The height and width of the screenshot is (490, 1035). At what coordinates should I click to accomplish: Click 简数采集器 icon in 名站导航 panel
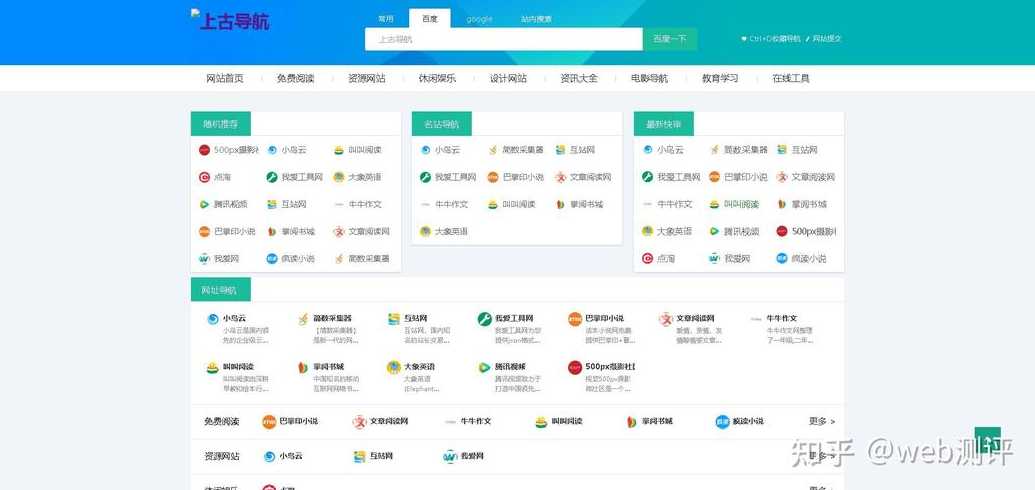(493, 150)
